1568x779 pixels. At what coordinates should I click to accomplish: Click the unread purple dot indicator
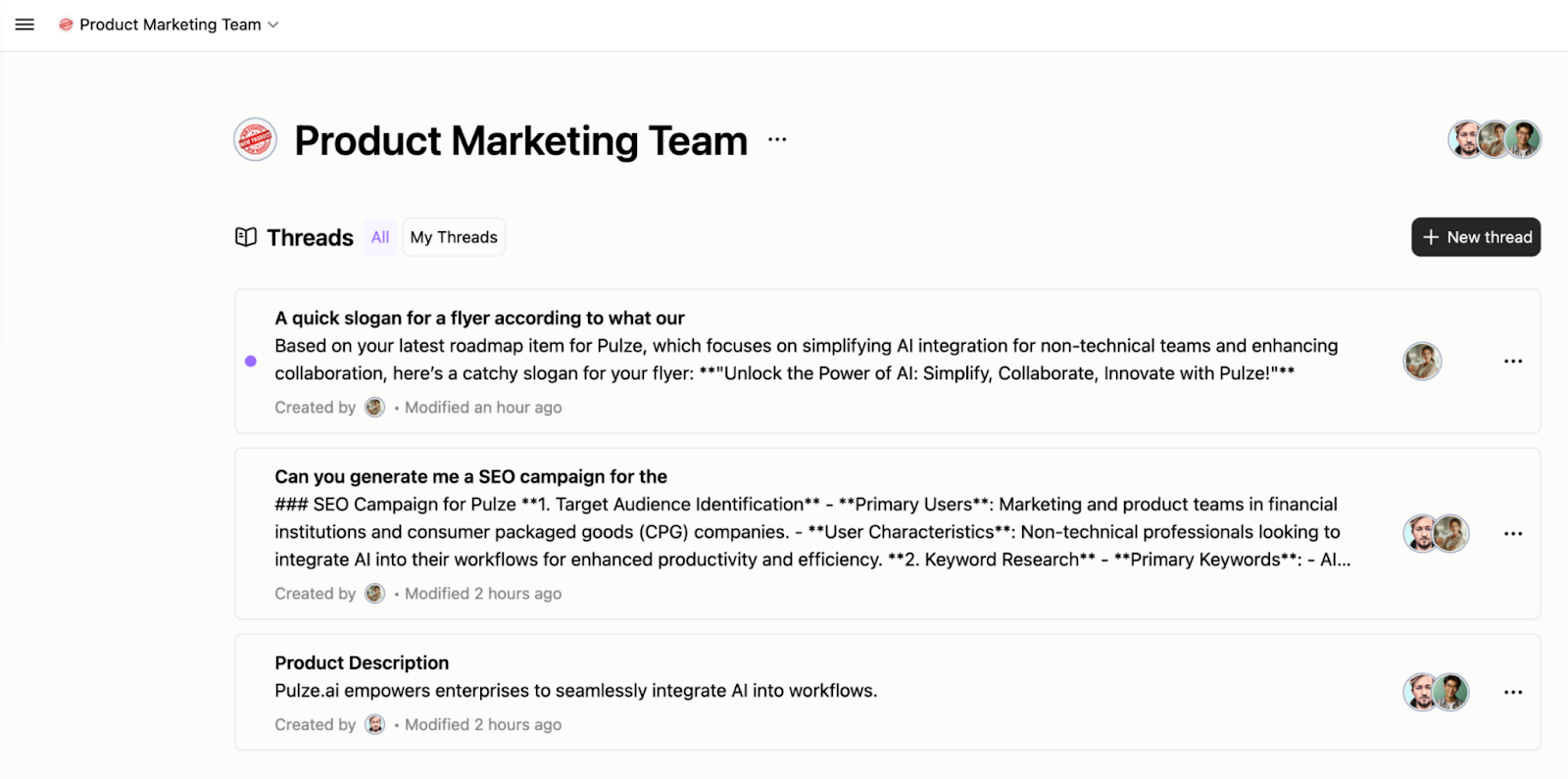[251, 362]
